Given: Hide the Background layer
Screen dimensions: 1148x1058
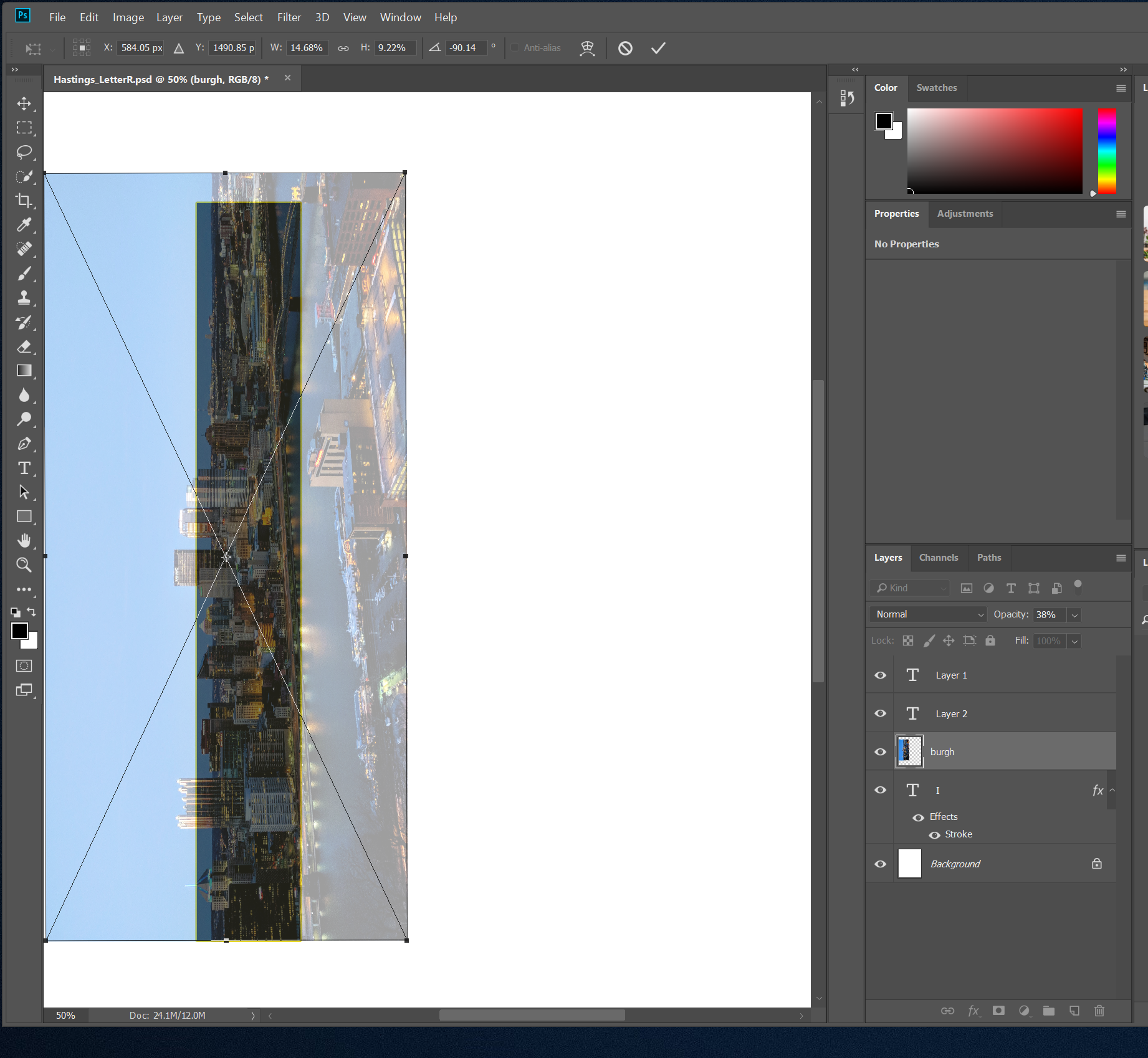Looking at the screenshot, I should click(x=880, y=864).
